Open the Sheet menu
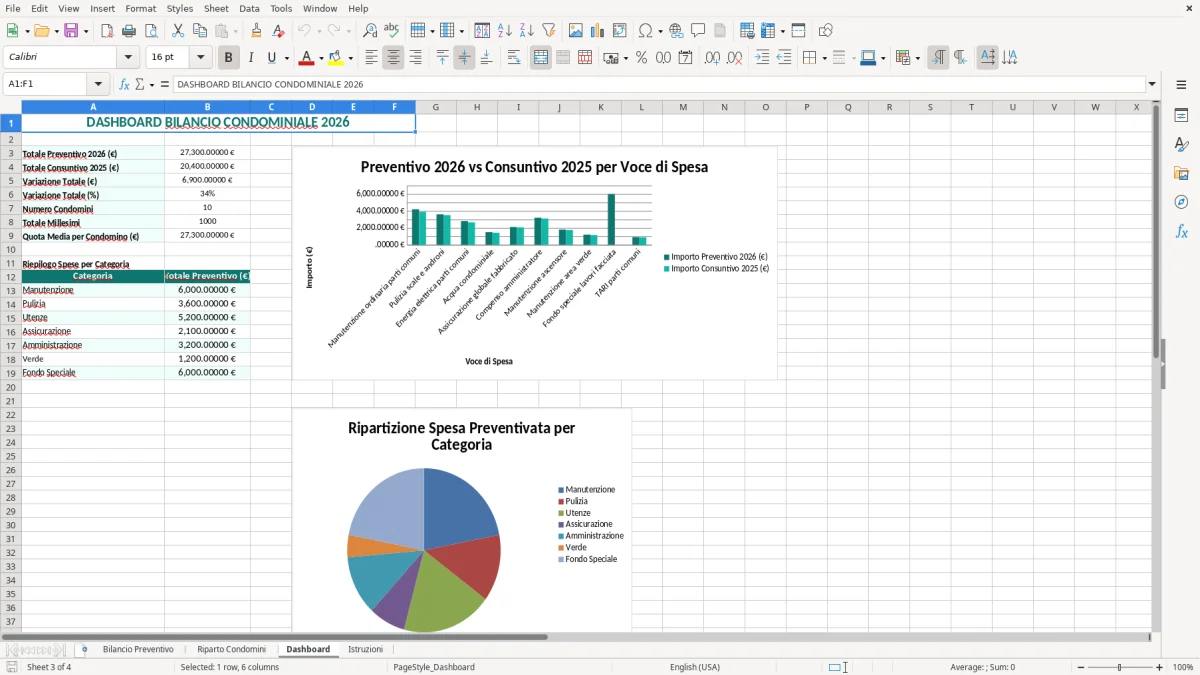Viewport: 1200px width, 675px height. click(216, 8)
